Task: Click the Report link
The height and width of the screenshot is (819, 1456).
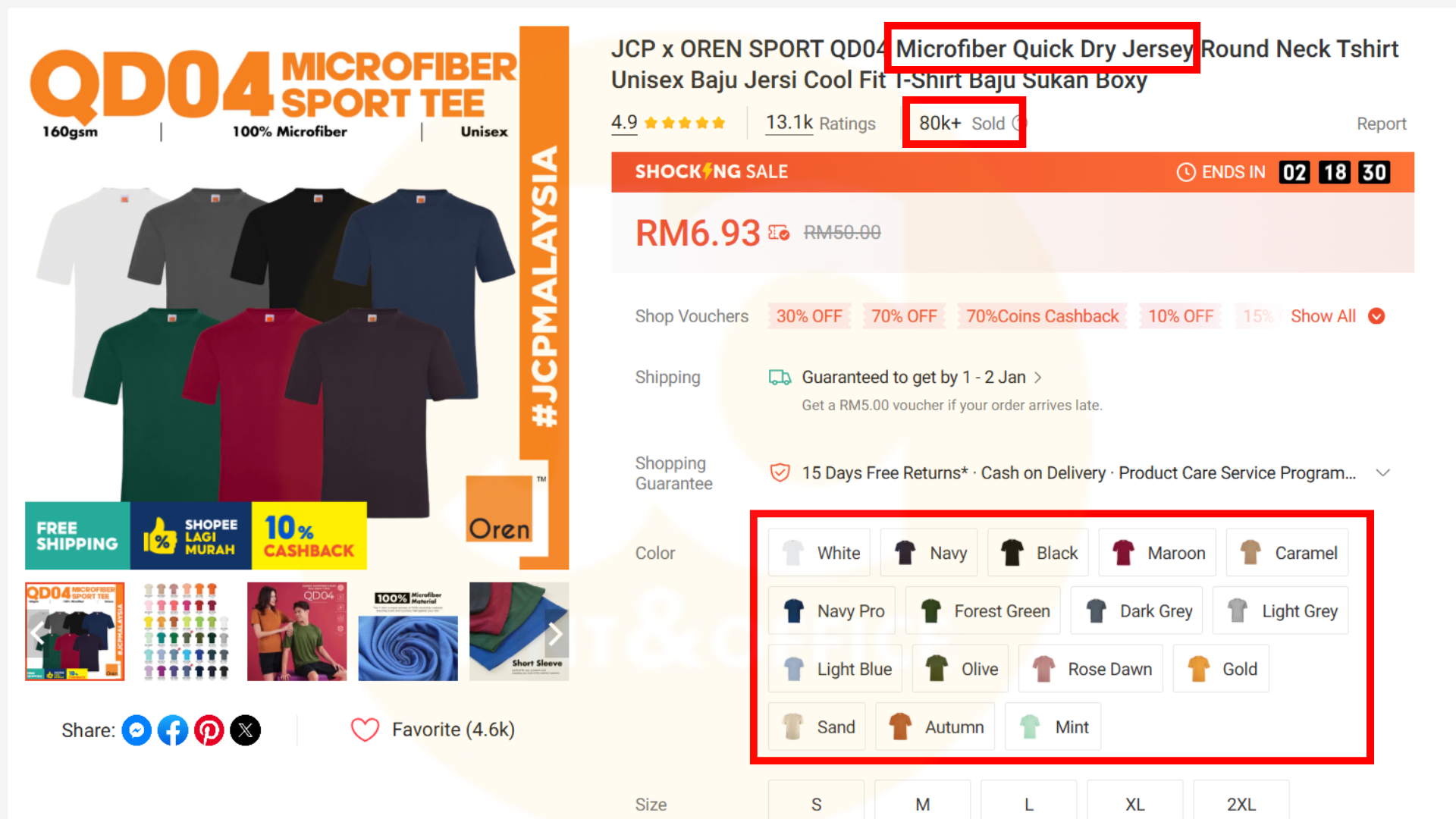Action: tap(1381, 124)
